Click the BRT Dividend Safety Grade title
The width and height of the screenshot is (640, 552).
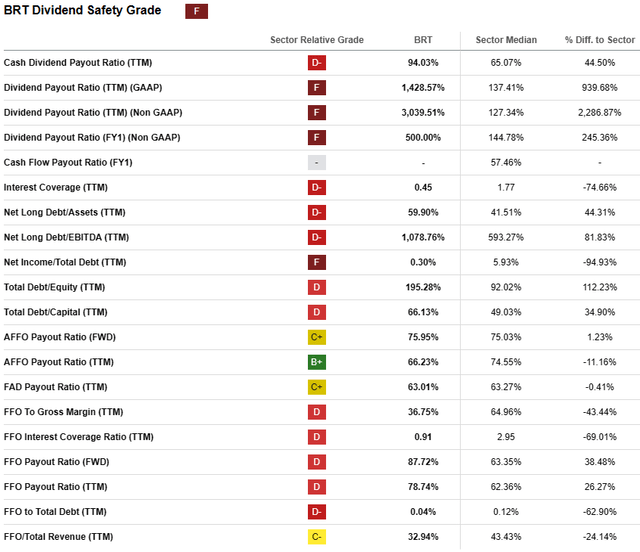(82, 10)
